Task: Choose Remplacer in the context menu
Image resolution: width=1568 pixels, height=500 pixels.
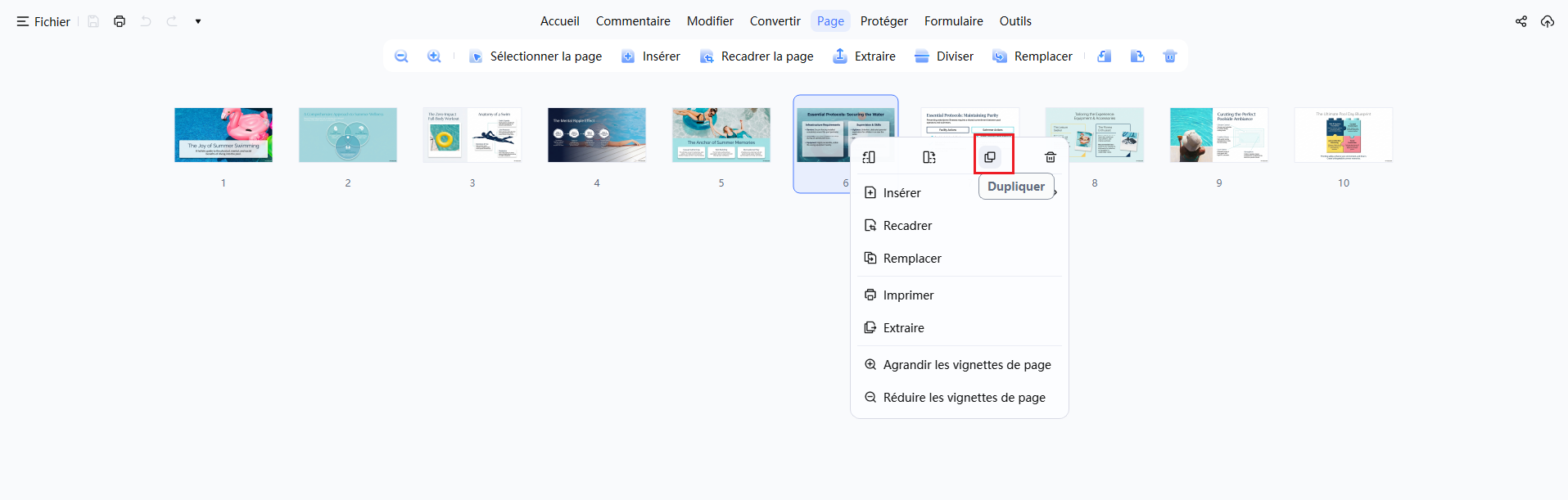Action: tap(960, 259)
